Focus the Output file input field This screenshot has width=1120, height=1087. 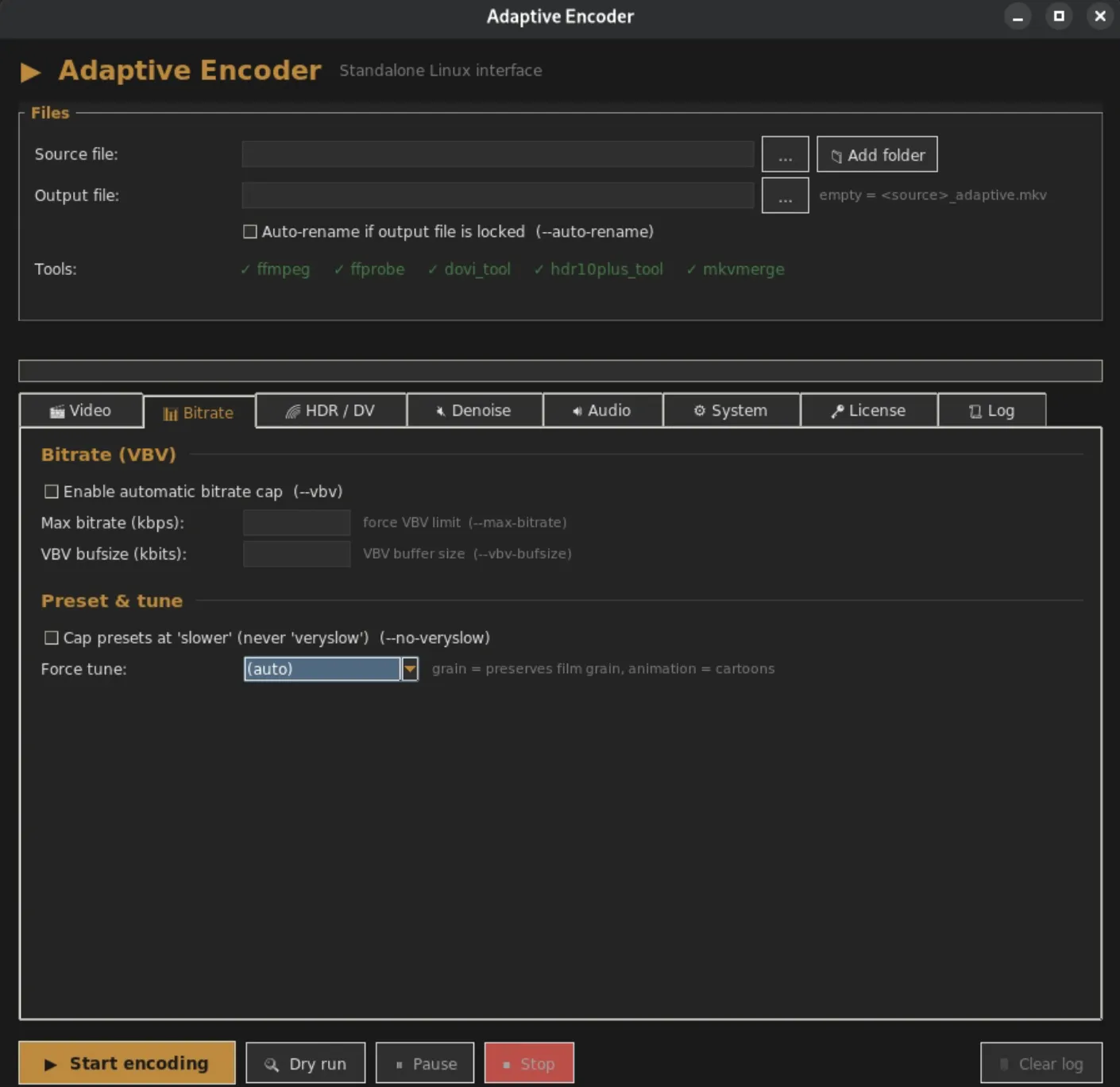(498, 195)
